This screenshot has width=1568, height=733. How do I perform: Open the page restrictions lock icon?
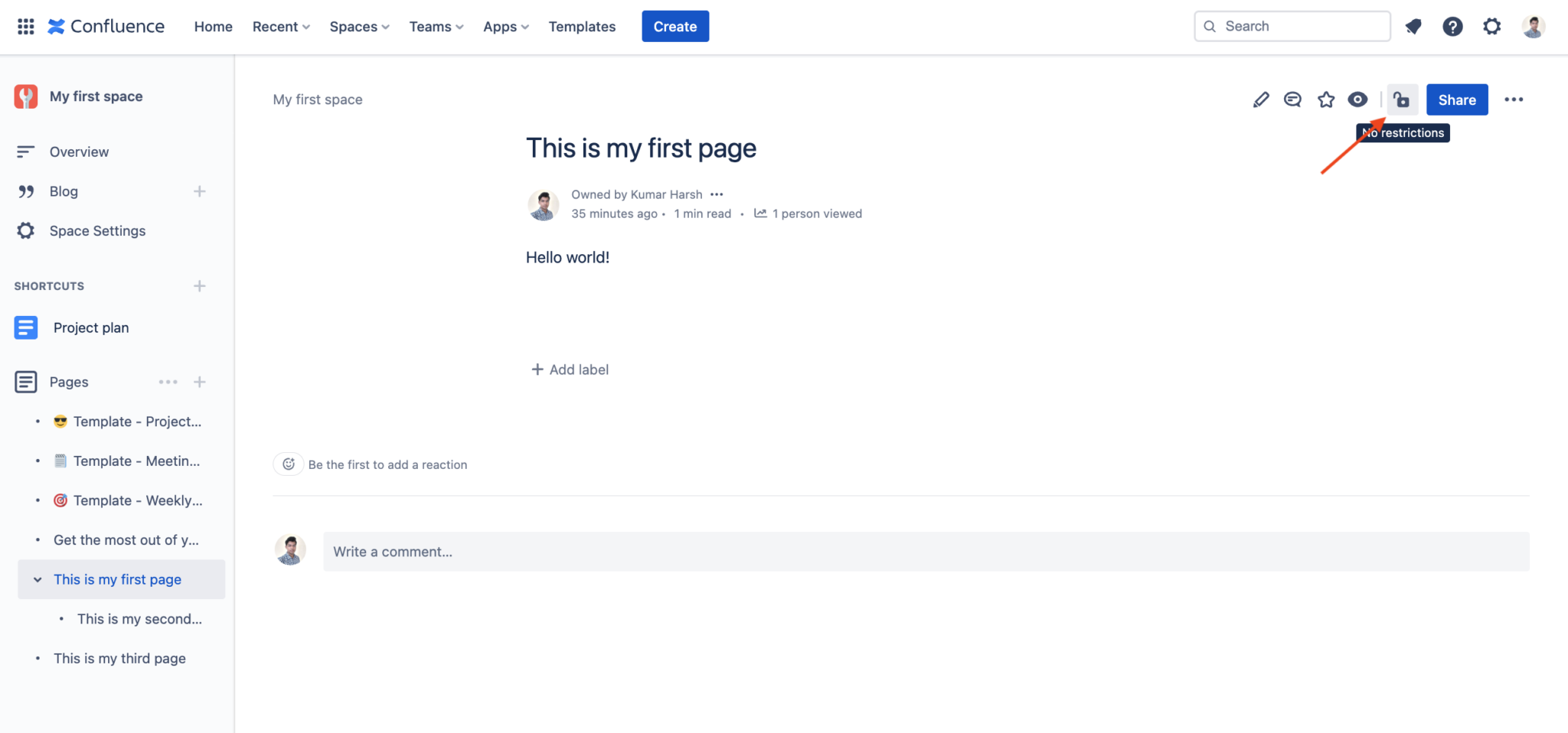(x=1402, y=99)
